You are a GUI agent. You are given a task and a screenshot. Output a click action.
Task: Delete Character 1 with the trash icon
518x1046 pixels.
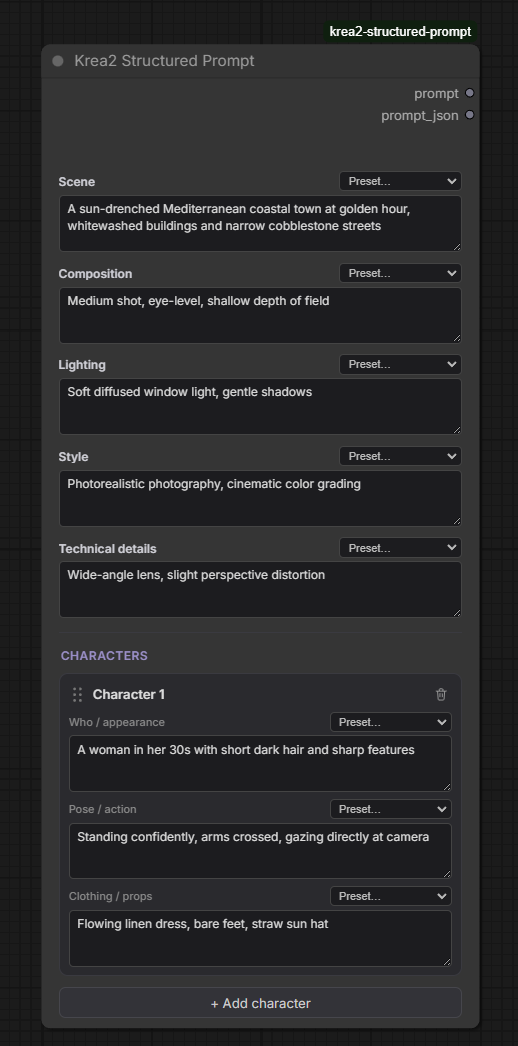click(441, 694)
